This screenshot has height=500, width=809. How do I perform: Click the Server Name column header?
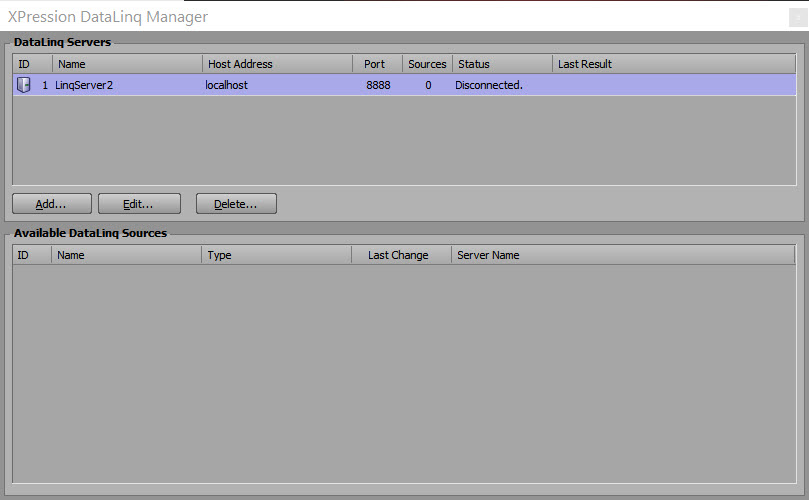coord(623,255)
